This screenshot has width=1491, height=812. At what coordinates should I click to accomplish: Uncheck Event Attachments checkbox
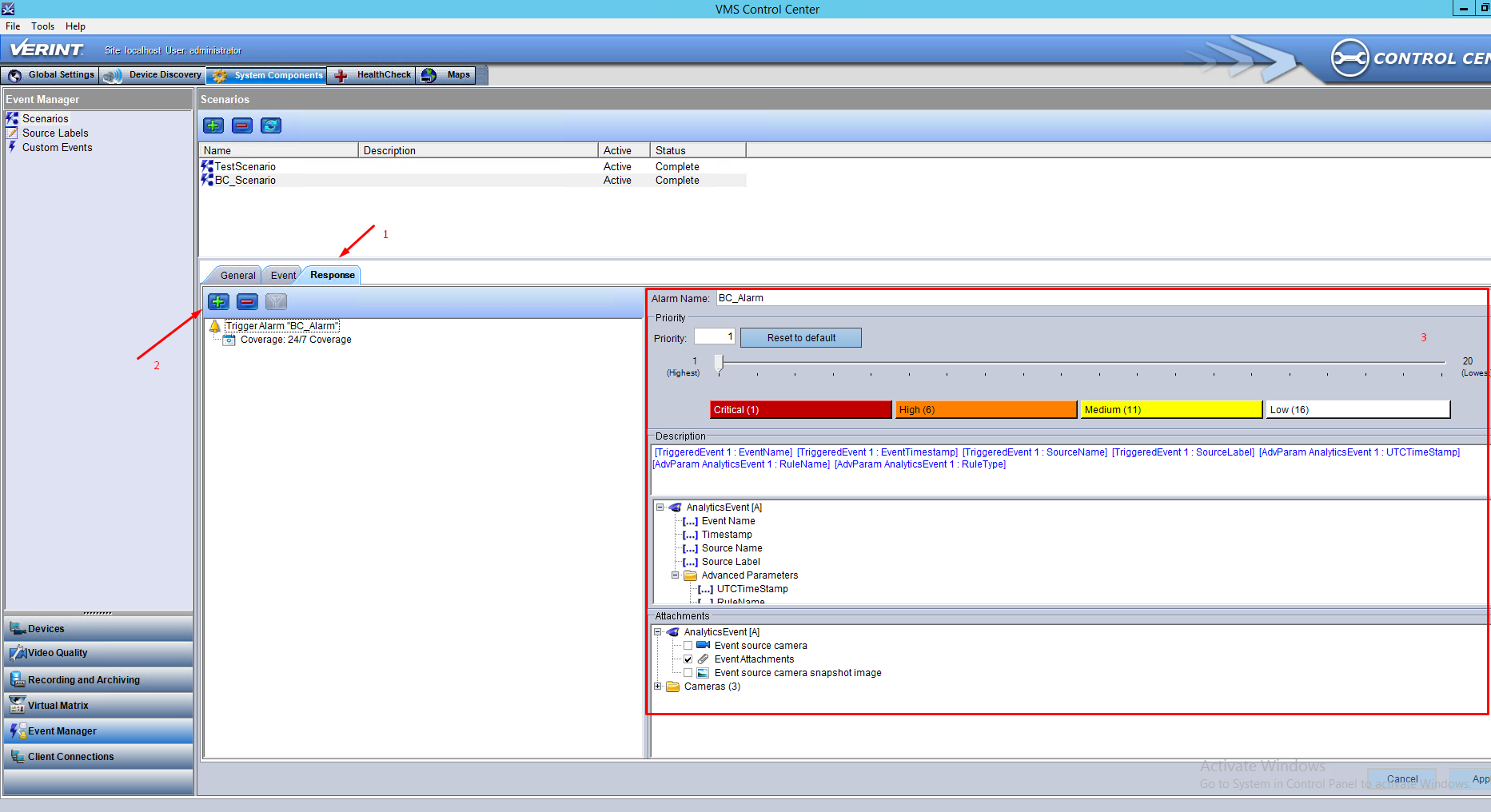688,659
